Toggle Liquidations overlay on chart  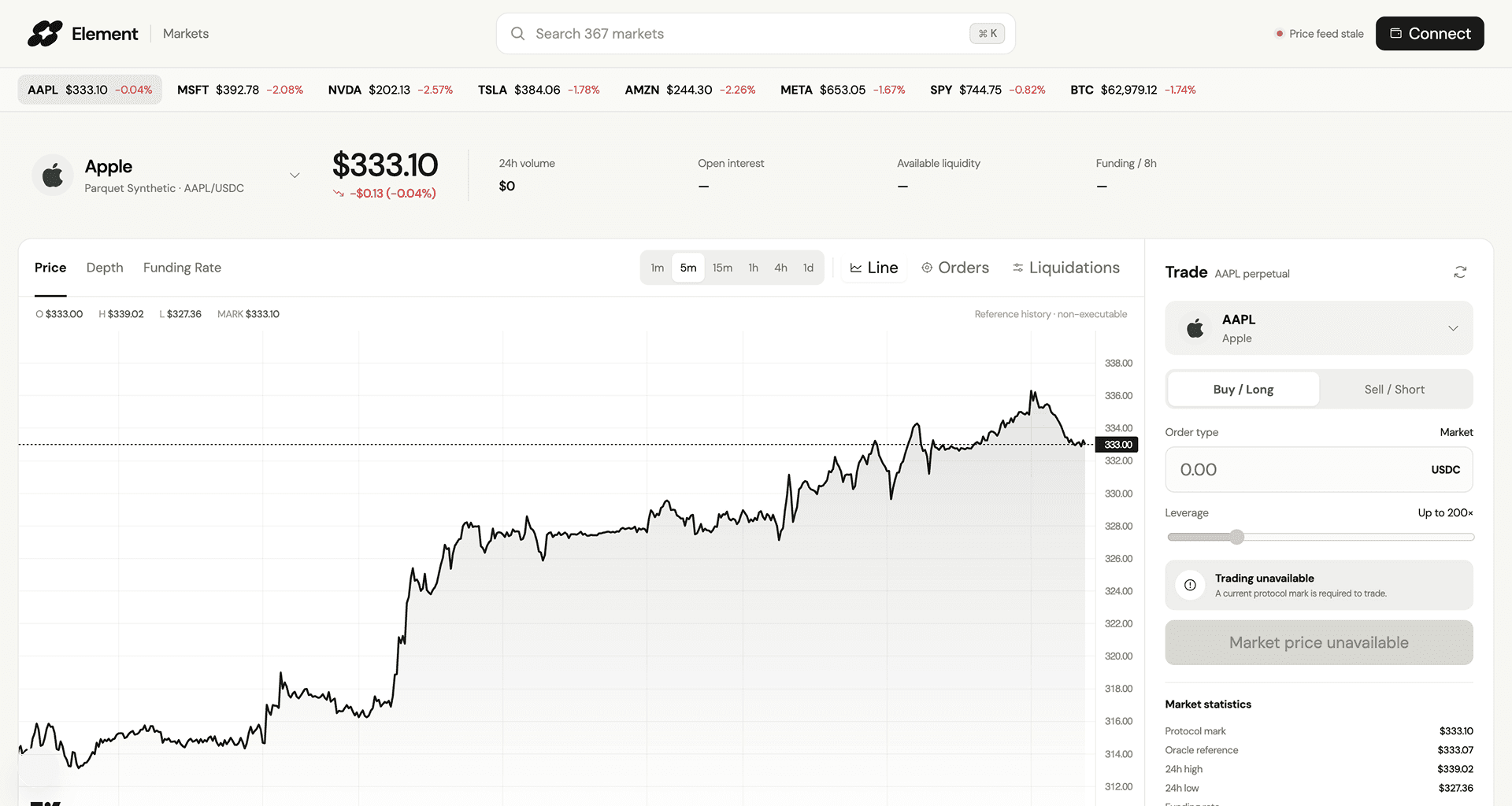[1066, 268]
